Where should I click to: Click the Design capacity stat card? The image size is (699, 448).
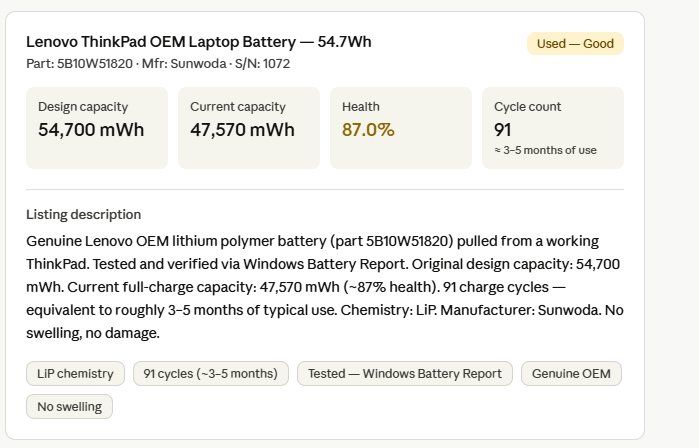click(97, 128)
